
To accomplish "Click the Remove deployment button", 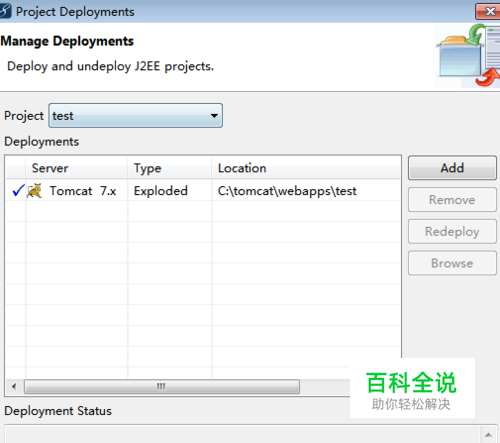I will [x=452, y=200].
